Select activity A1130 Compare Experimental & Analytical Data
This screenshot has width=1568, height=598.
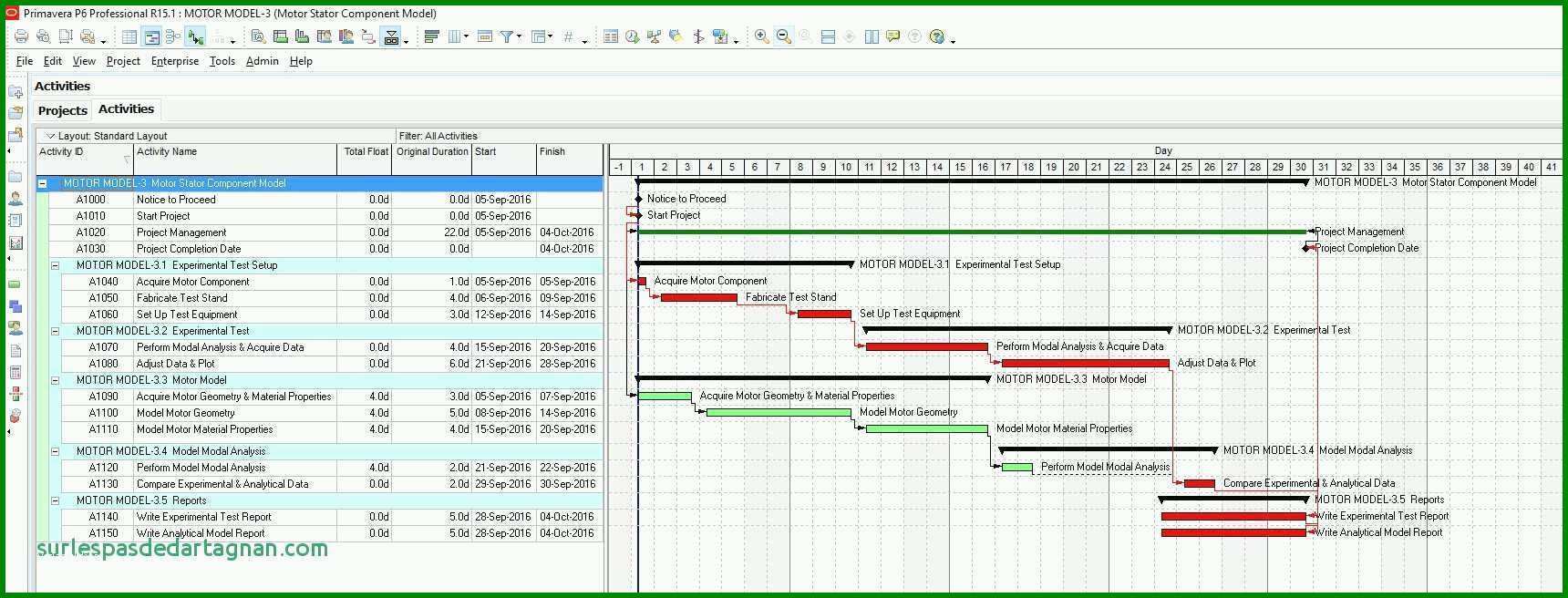click(332, 484)
